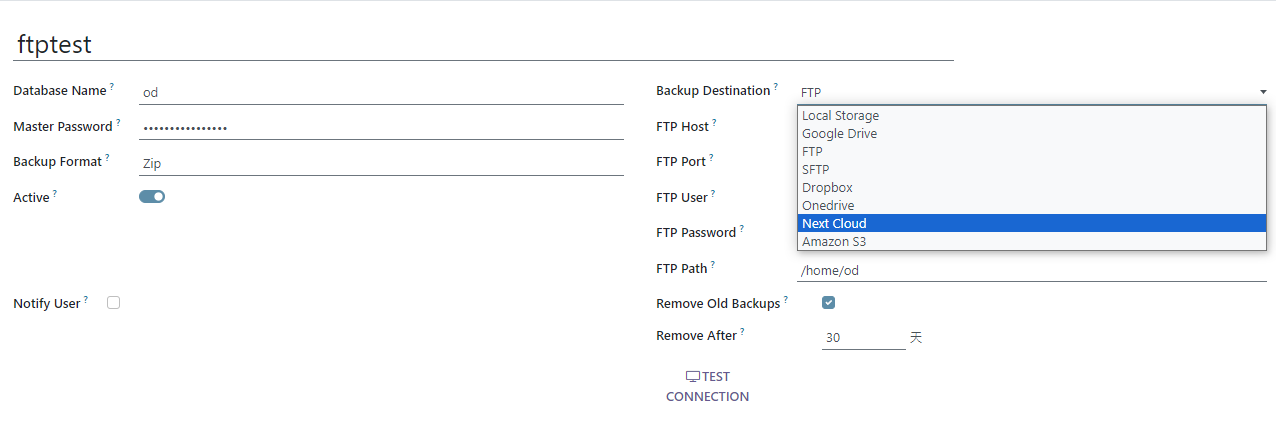
Task: Click the Remove After days field
Action: click(x=862, y=338)
